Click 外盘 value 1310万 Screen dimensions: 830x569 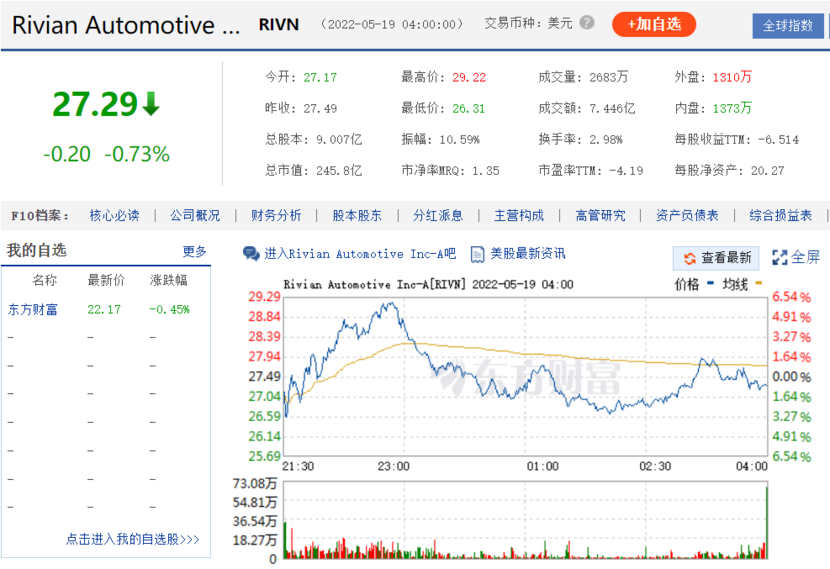pos(732,77)
